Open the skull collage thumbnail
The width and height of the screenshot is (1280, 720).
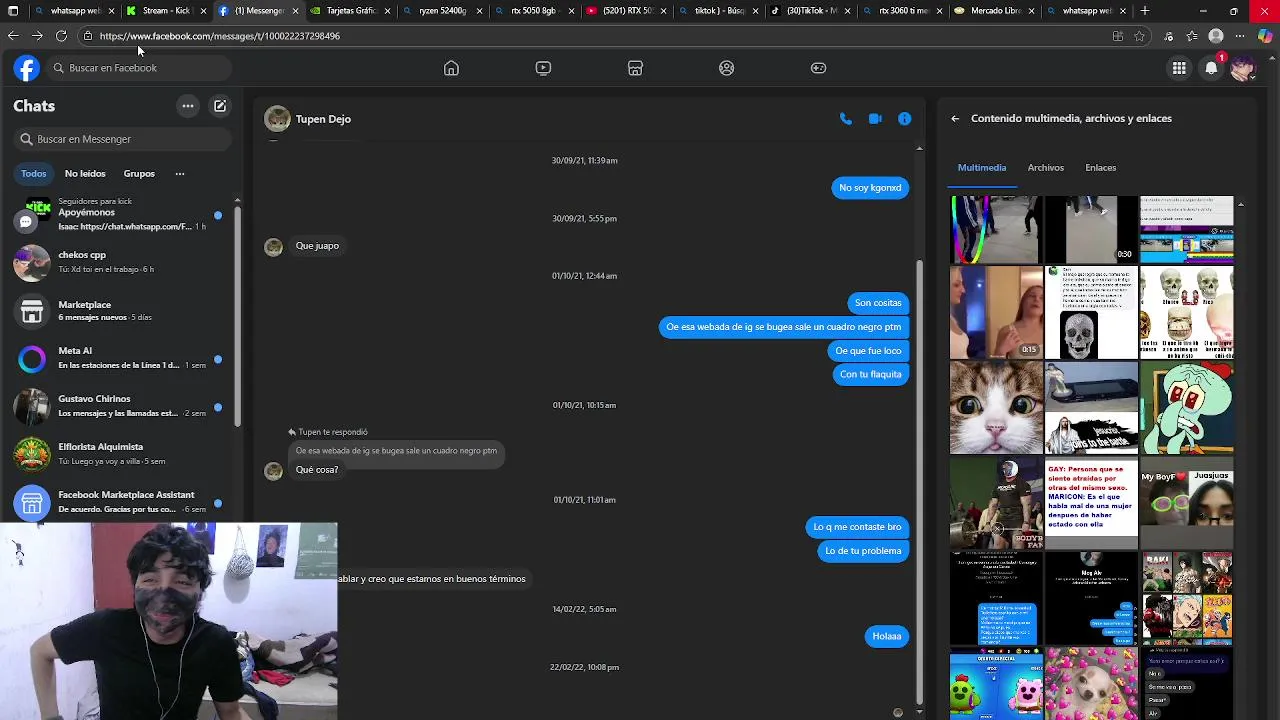(1187, 312)
